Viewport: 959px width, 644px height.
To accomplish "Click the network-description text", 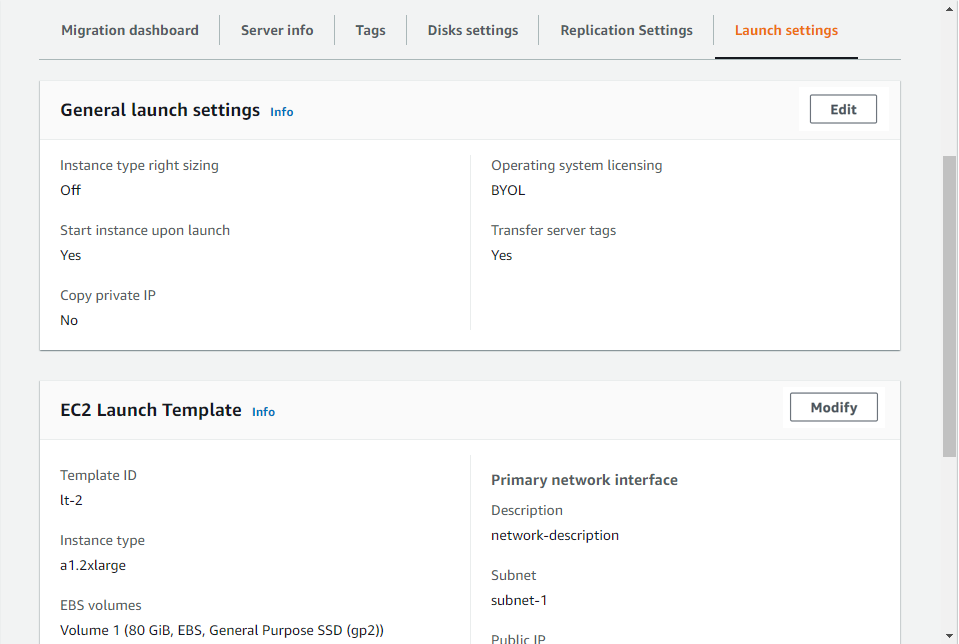I will (x=555, y=535).
